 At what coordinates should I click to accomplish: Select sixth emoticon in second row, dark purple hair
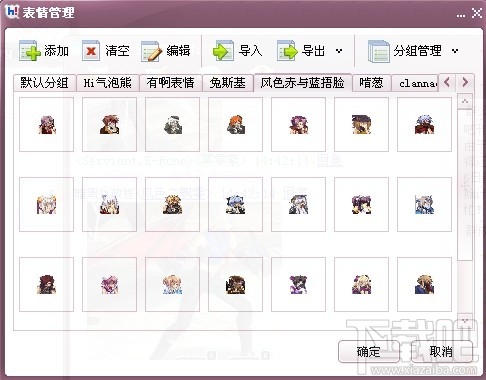point(361,204)
